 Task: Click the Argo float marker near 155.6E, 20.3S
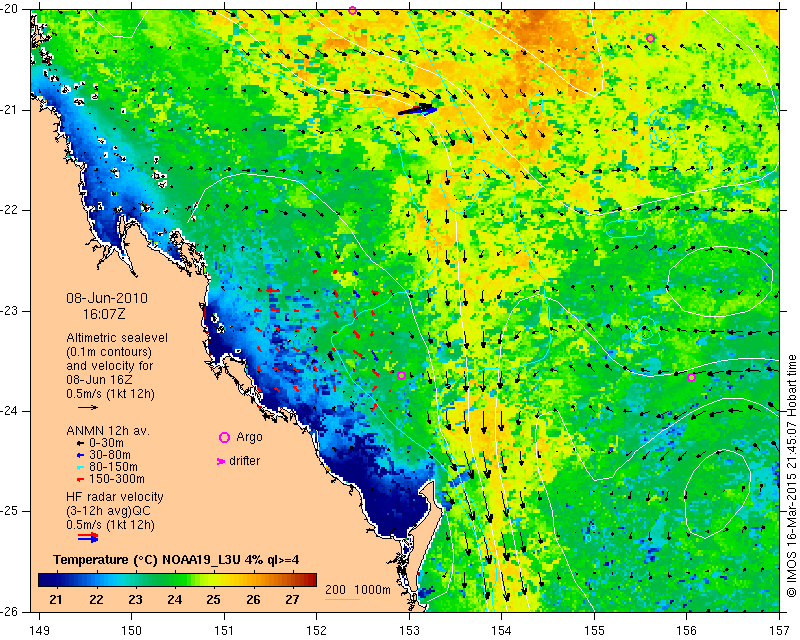coord(650,38)
